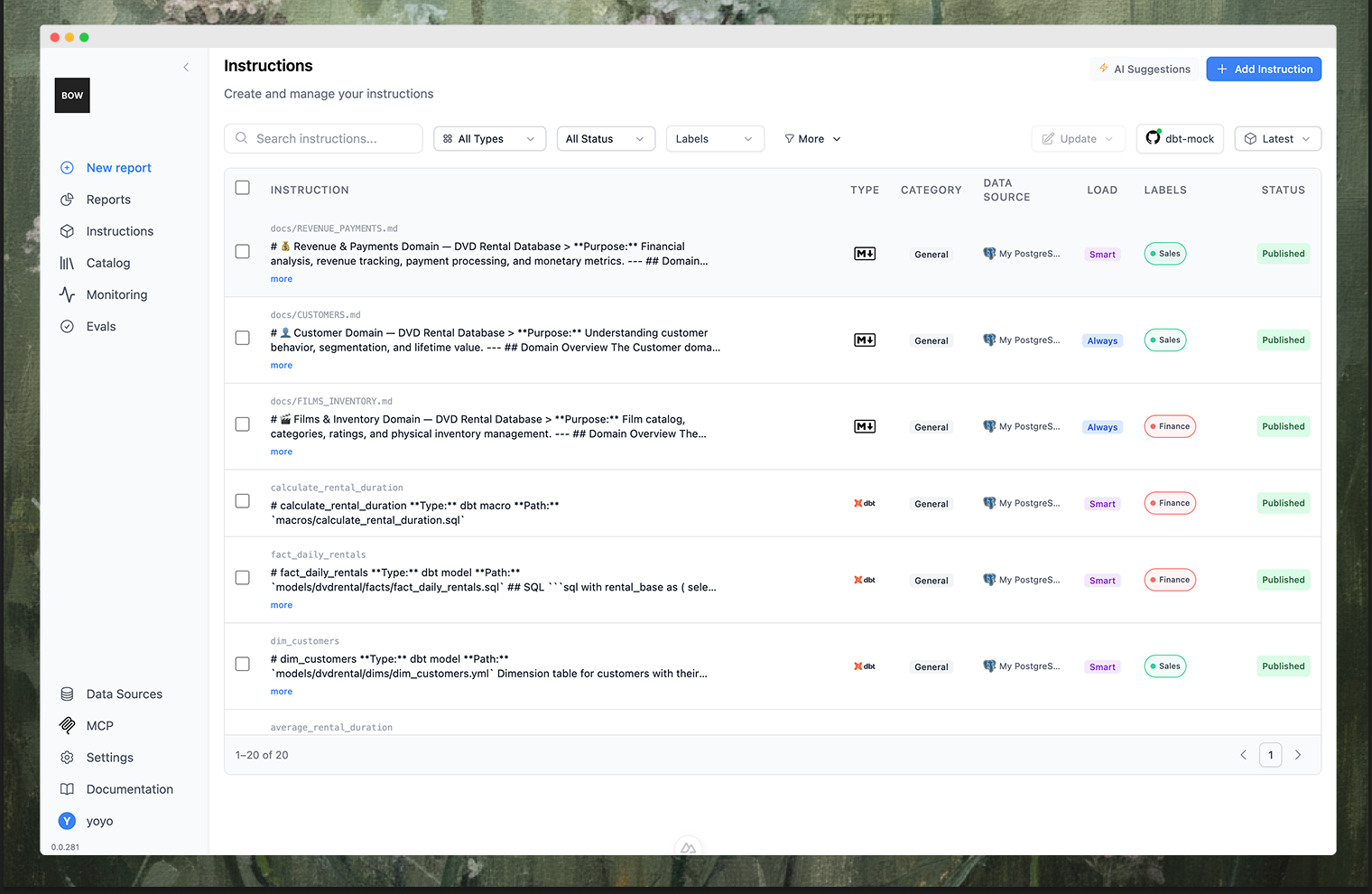Open Data Sources page
Image resolution: width=1372 pixels, height=894 pixels.
(x=125, y=694)
